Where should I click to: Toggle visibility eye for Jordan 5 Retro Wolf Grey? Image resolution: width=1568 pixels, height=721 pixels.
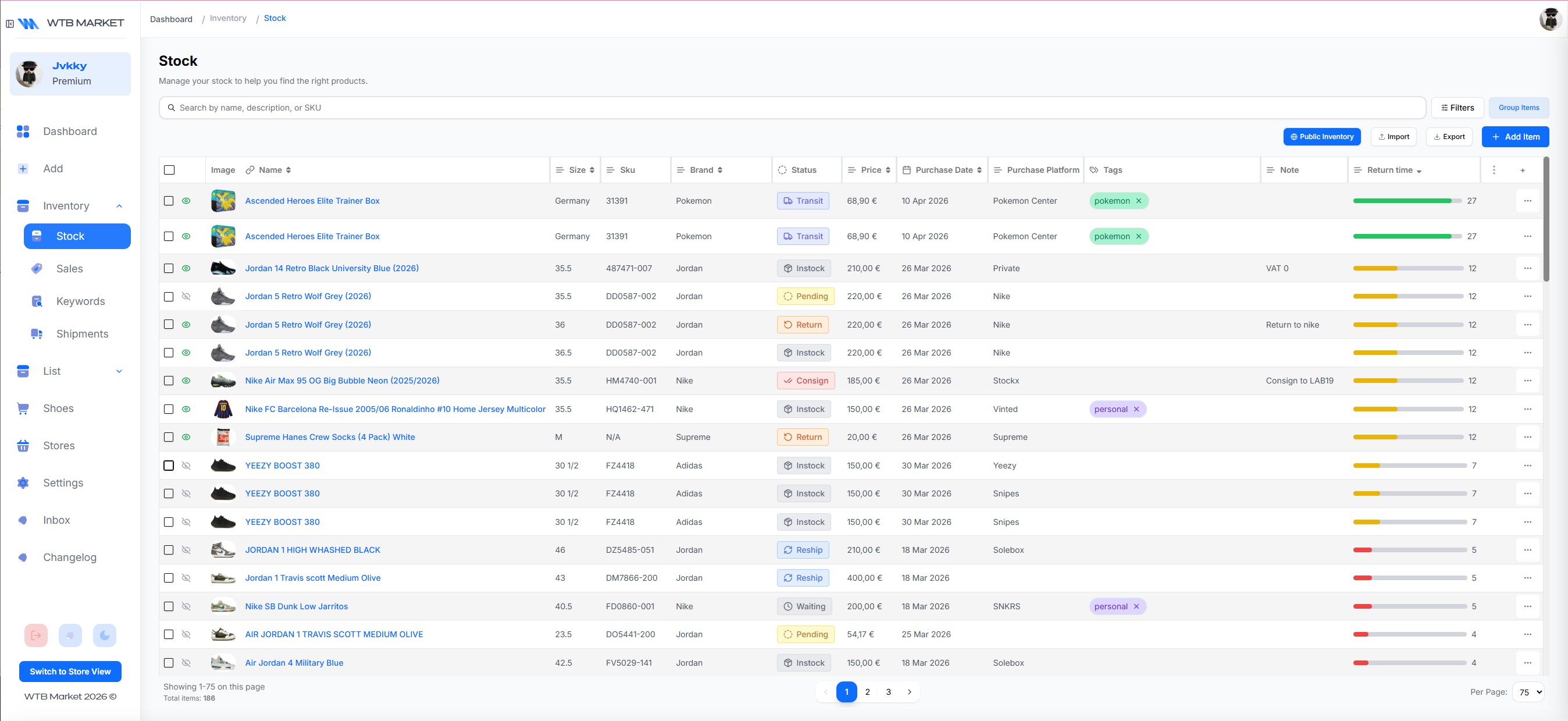[186, 297]
